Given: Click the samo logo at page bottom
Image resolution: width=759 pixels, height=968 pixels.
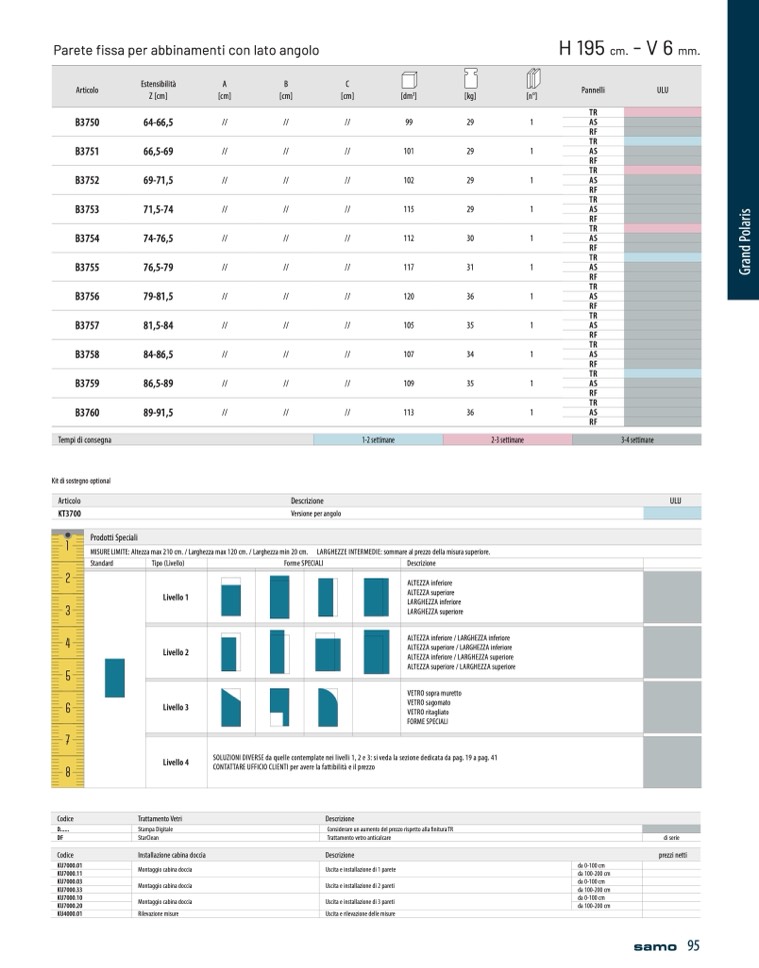Looking at the screenshot, I should point(655,947).
